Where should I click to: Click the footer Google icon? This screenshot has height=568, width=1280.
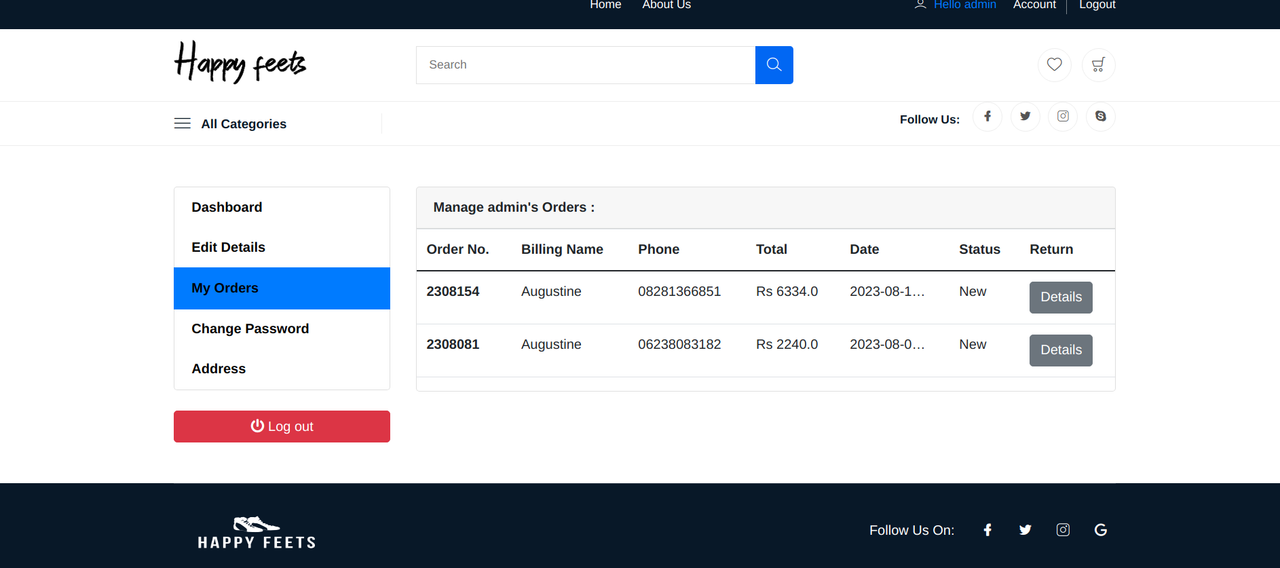(x=1101, y=530)
